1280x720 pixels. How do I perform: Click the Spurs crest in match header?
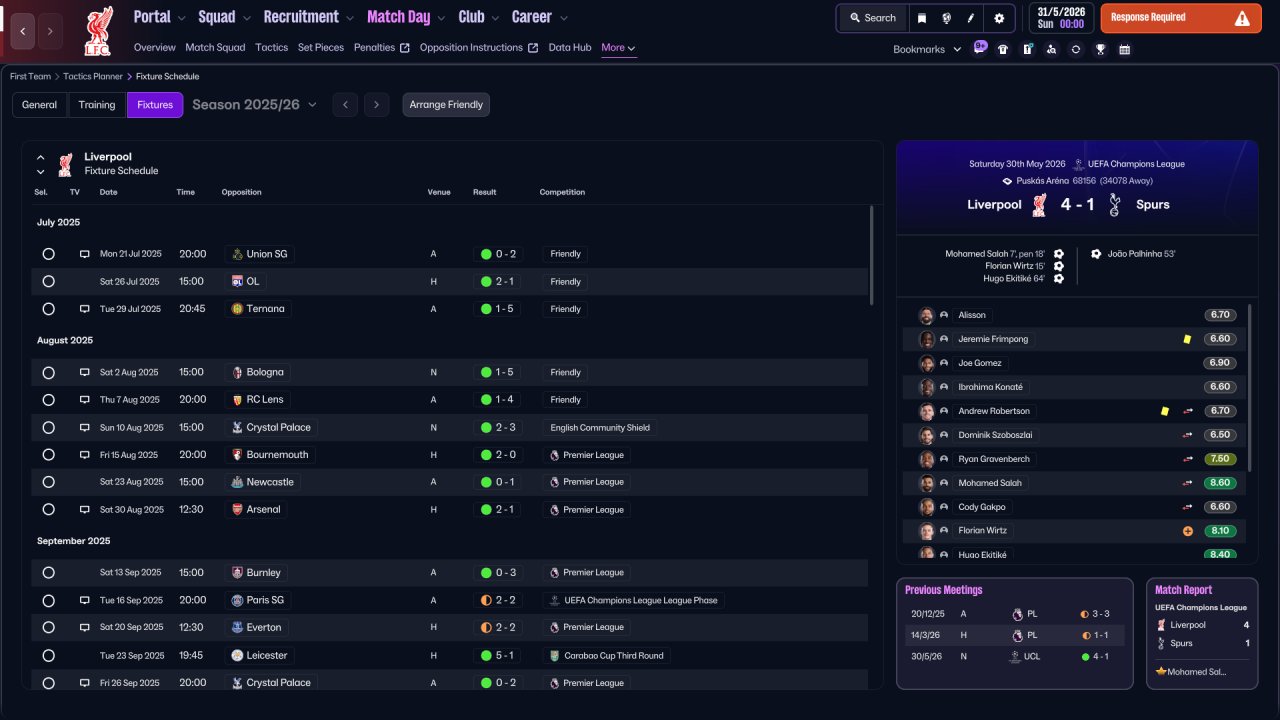tap(1115, 205)
